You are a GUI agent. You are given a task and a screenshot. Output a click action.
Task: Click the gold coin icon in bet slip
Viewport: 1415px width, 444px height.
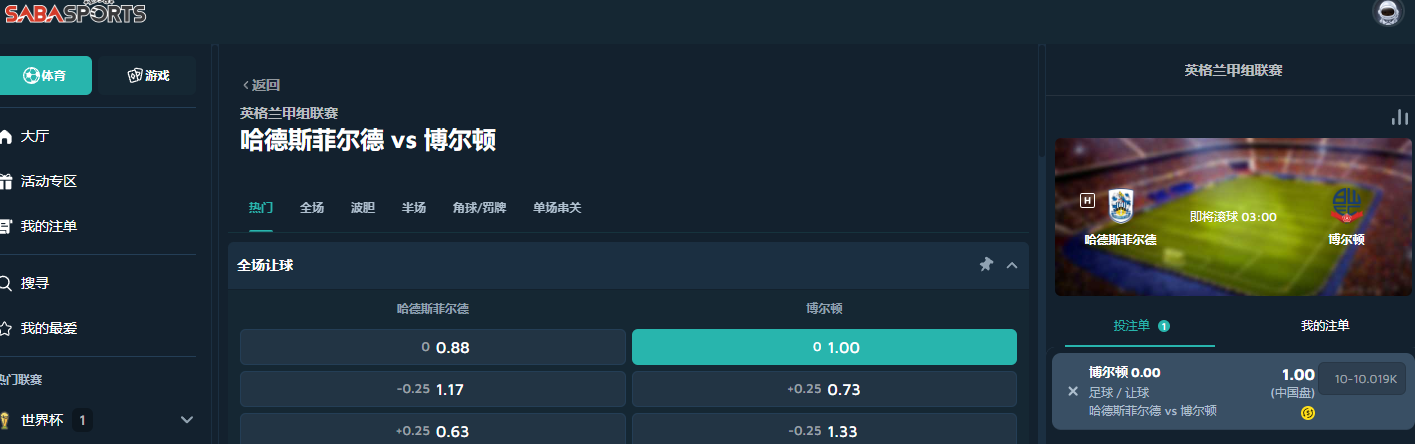point(1307,412)
